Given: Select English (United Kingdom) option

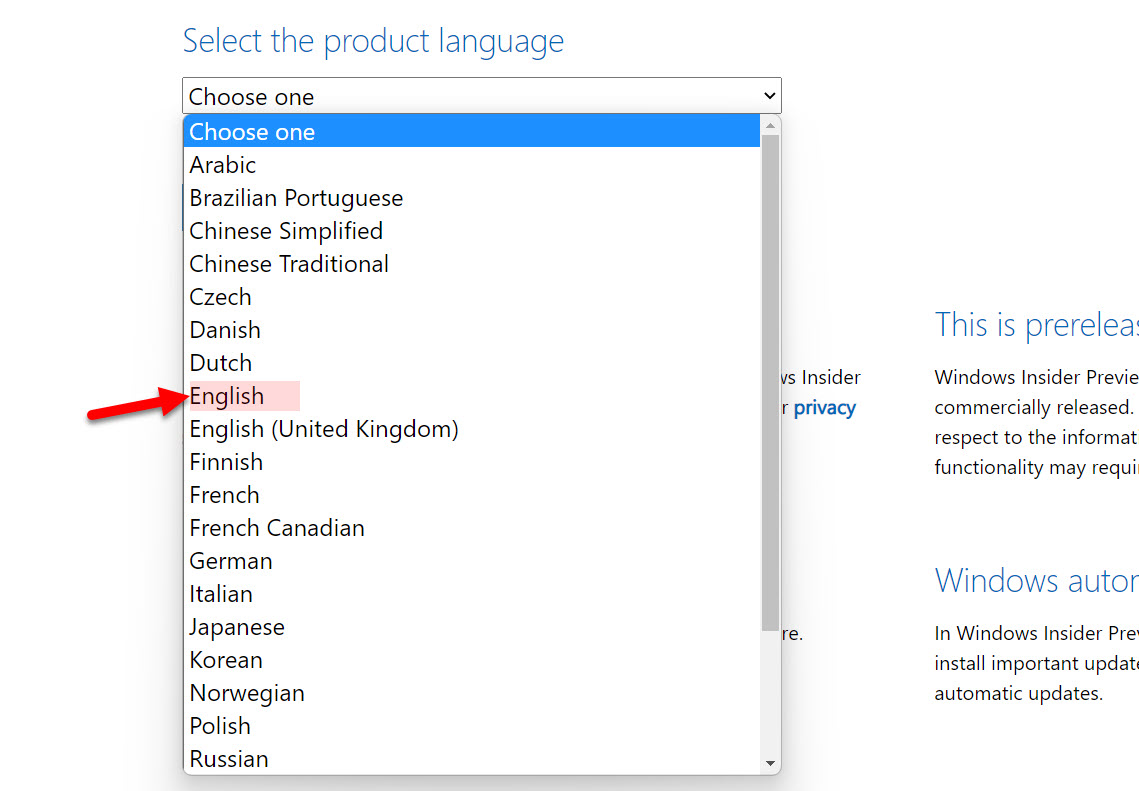Looking at the screenshot, I should [324, 429].
